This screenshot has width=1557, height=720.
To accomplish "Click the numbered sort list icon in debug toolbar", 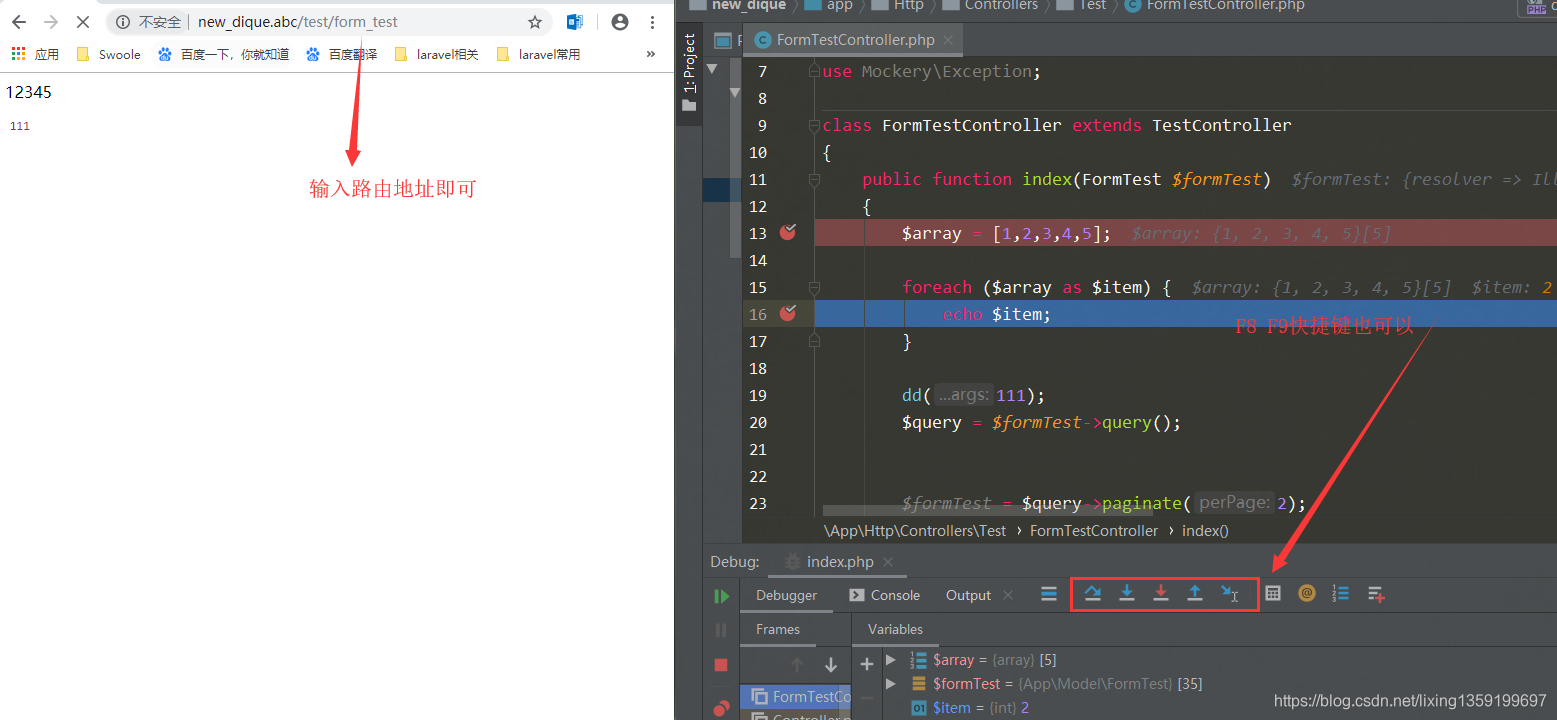I will tap(1341, 593).
